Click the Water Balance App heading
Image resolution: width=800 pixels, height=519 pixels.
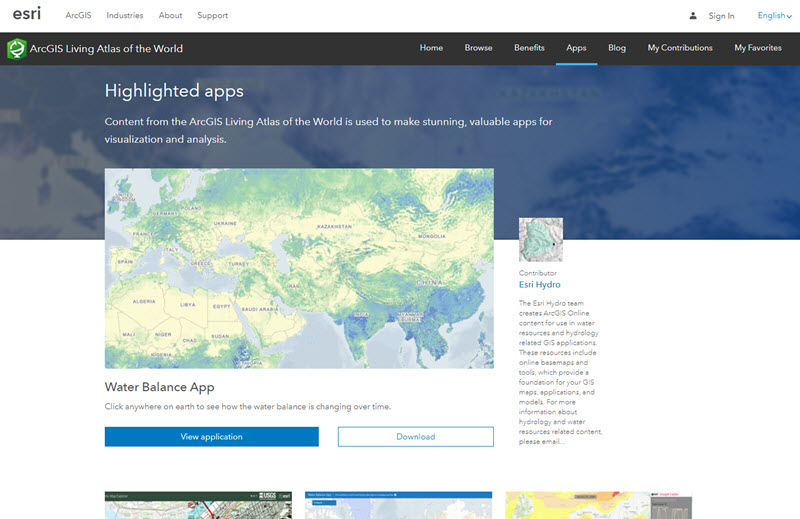point(159,387)
